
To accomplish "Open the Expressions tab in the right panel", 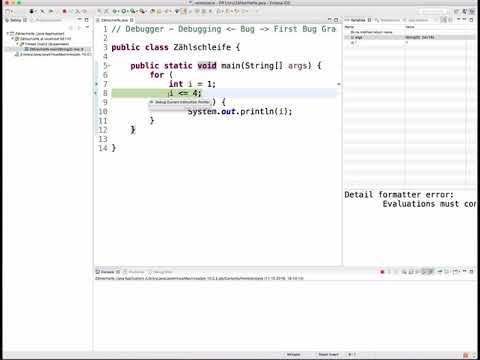I will [x=415, y=20].
